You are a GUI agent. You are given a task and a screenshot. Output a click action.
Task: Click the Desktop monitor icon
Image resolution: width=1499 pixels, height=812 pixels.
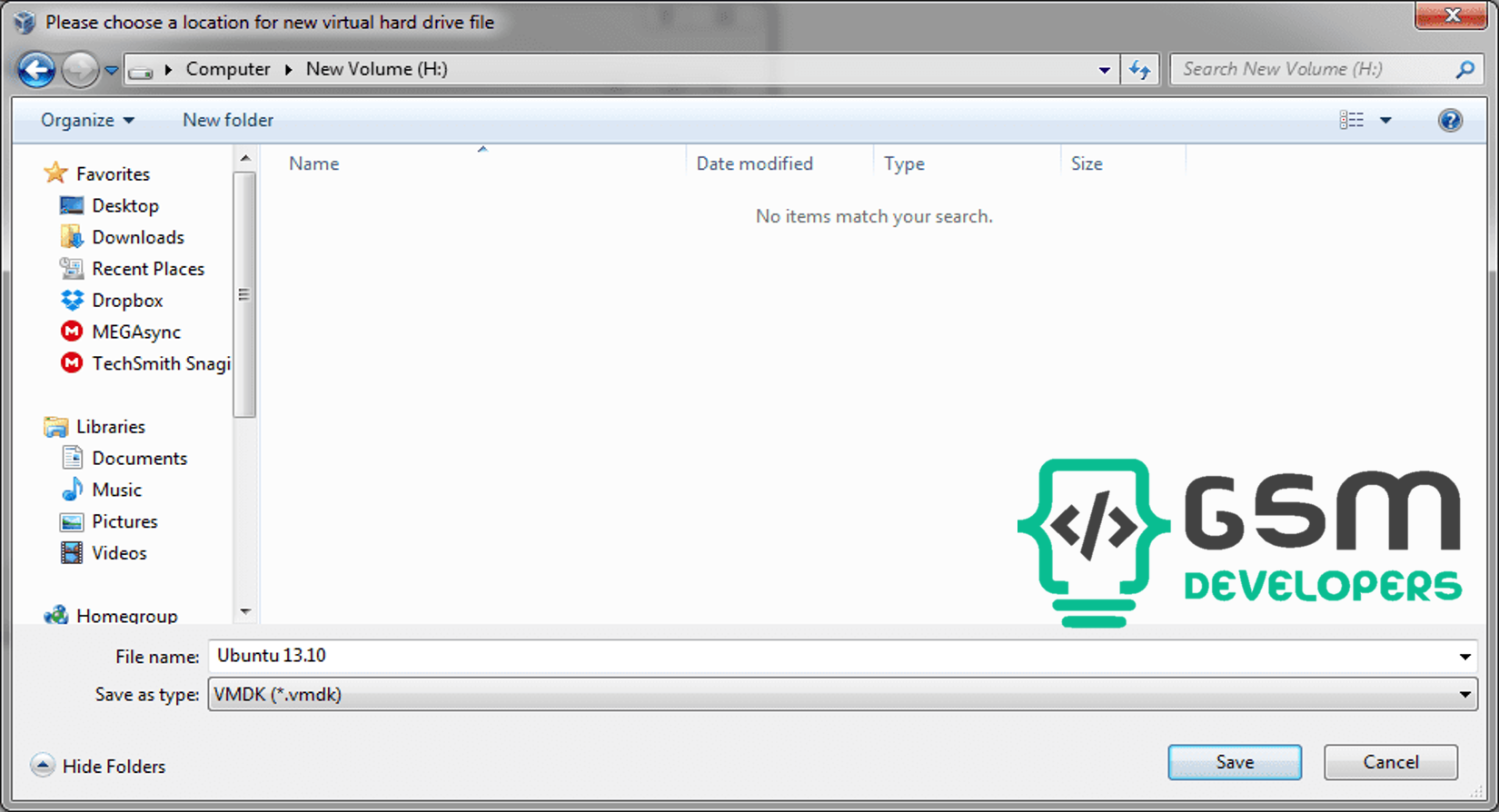[72, 205]
